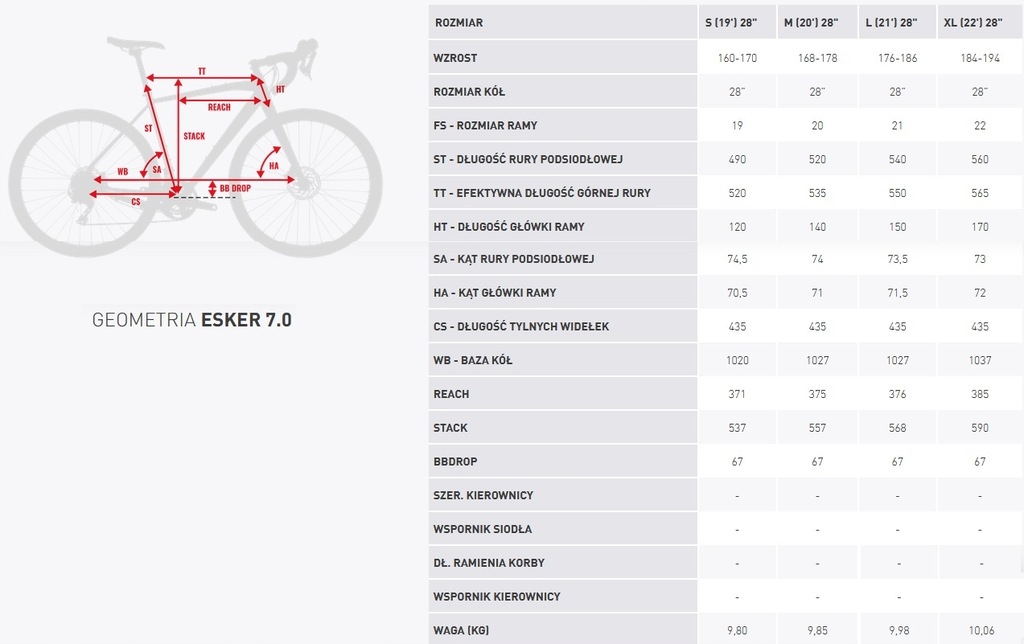Viewport: 1024px width, 644px height.
Task: Select the CS label under rear wheel
Action: (x=136, y=202)
